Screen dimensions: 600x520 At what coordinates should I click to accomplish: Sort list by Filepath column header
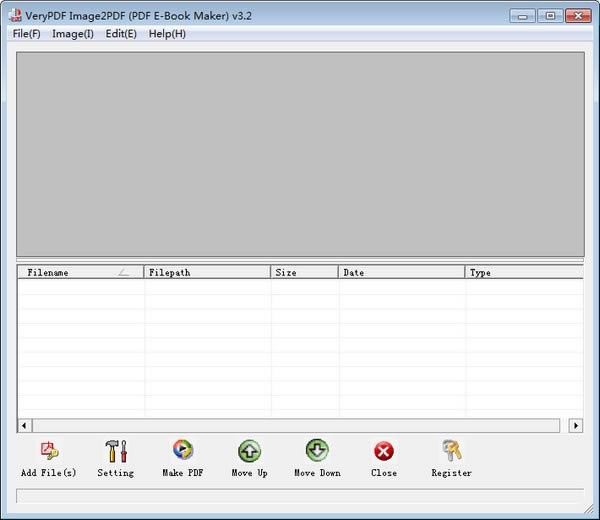207,272
